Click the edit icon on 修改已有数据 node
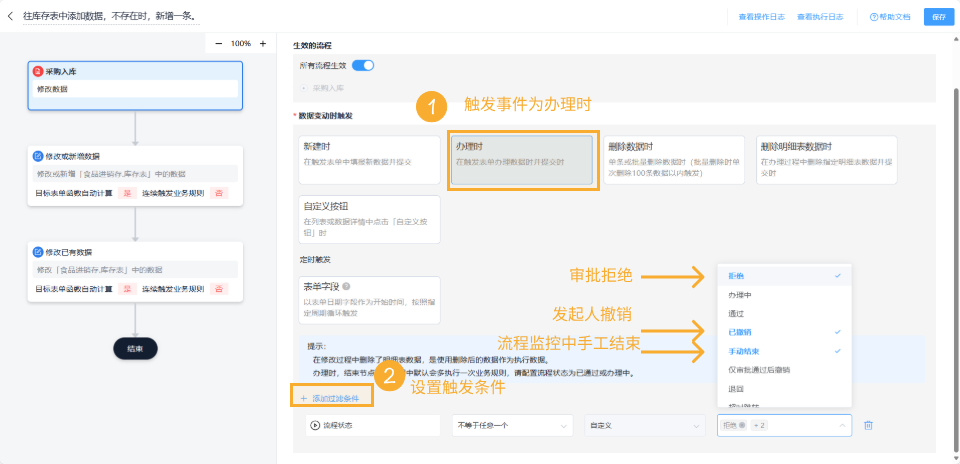Screen dimensions: 960x464 38,252
